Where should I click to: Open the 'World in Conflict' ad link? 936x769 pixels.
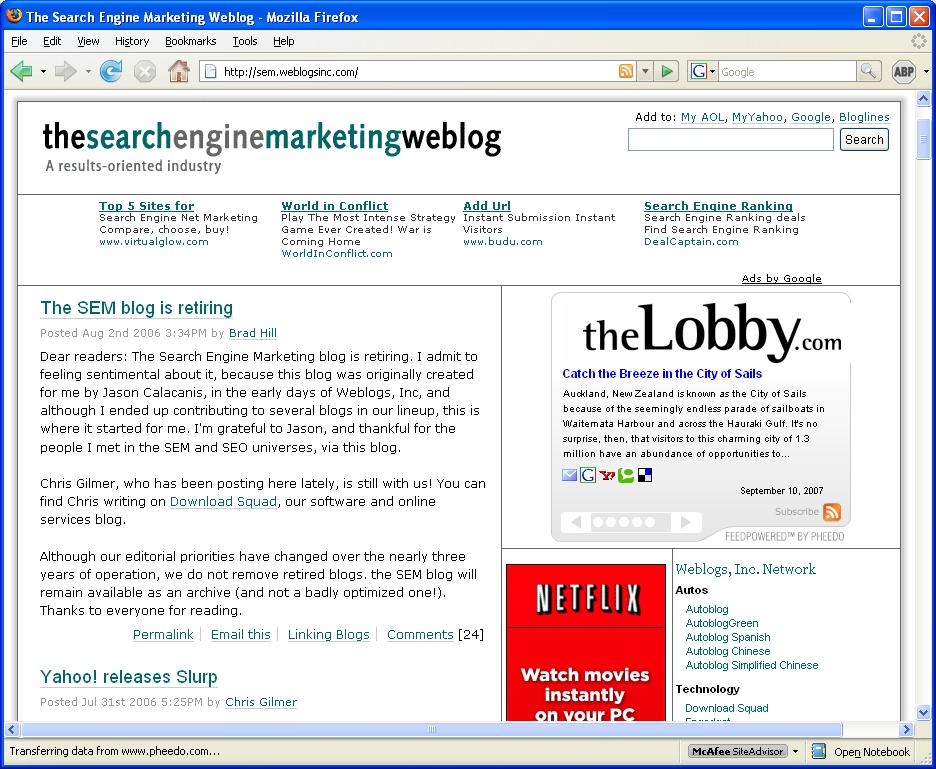pyautogui.click(x=334, y=206)
